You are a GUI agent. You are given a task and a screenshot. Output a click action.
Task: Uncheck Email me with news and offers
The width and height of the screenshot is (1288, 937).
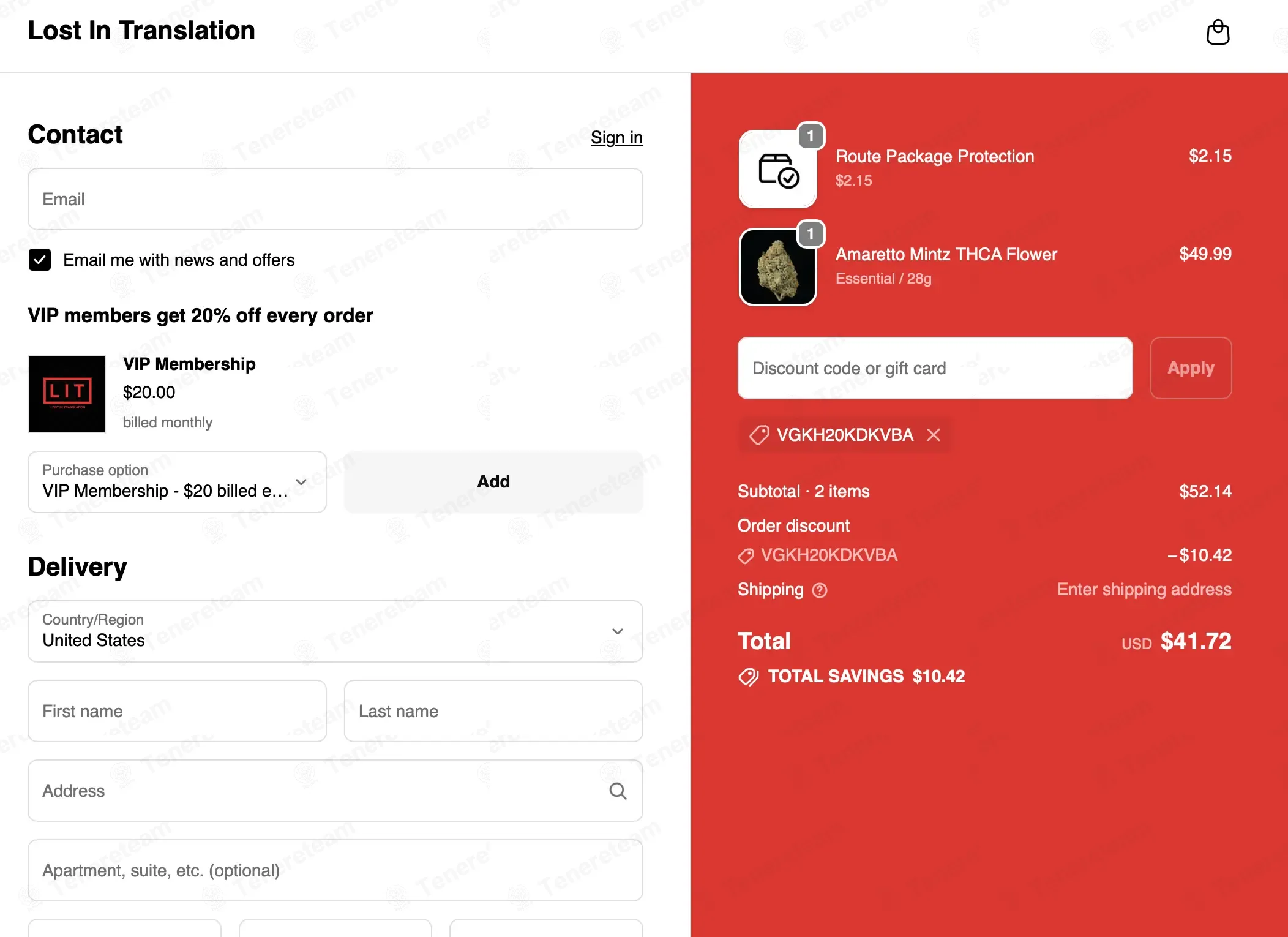pos(40,260)
